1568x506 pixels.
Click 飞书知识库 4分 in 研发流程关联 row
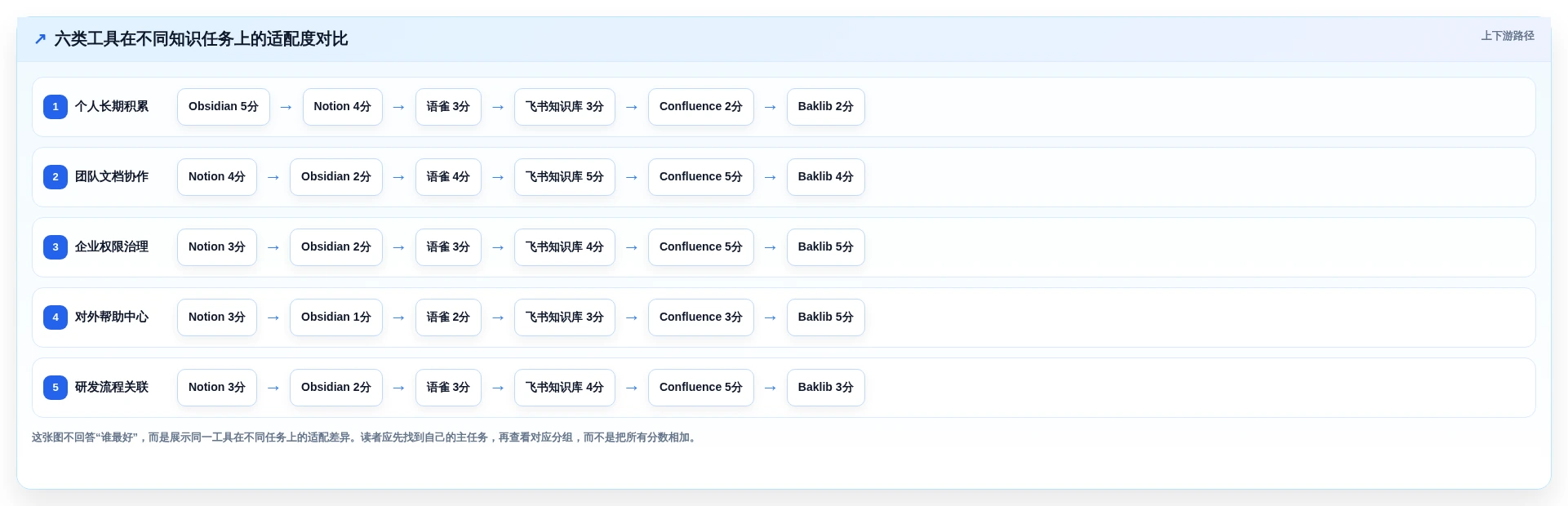tap(565, 388)
